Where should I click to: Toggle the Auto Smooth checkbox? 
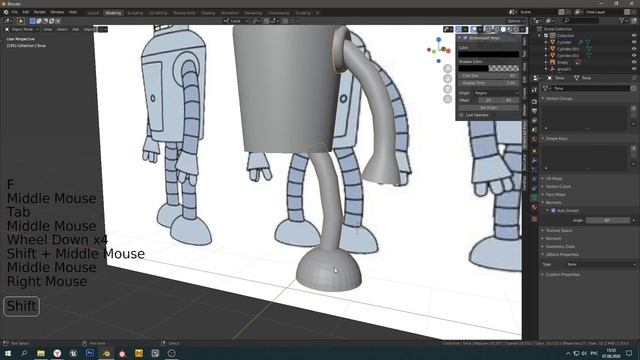553,211
